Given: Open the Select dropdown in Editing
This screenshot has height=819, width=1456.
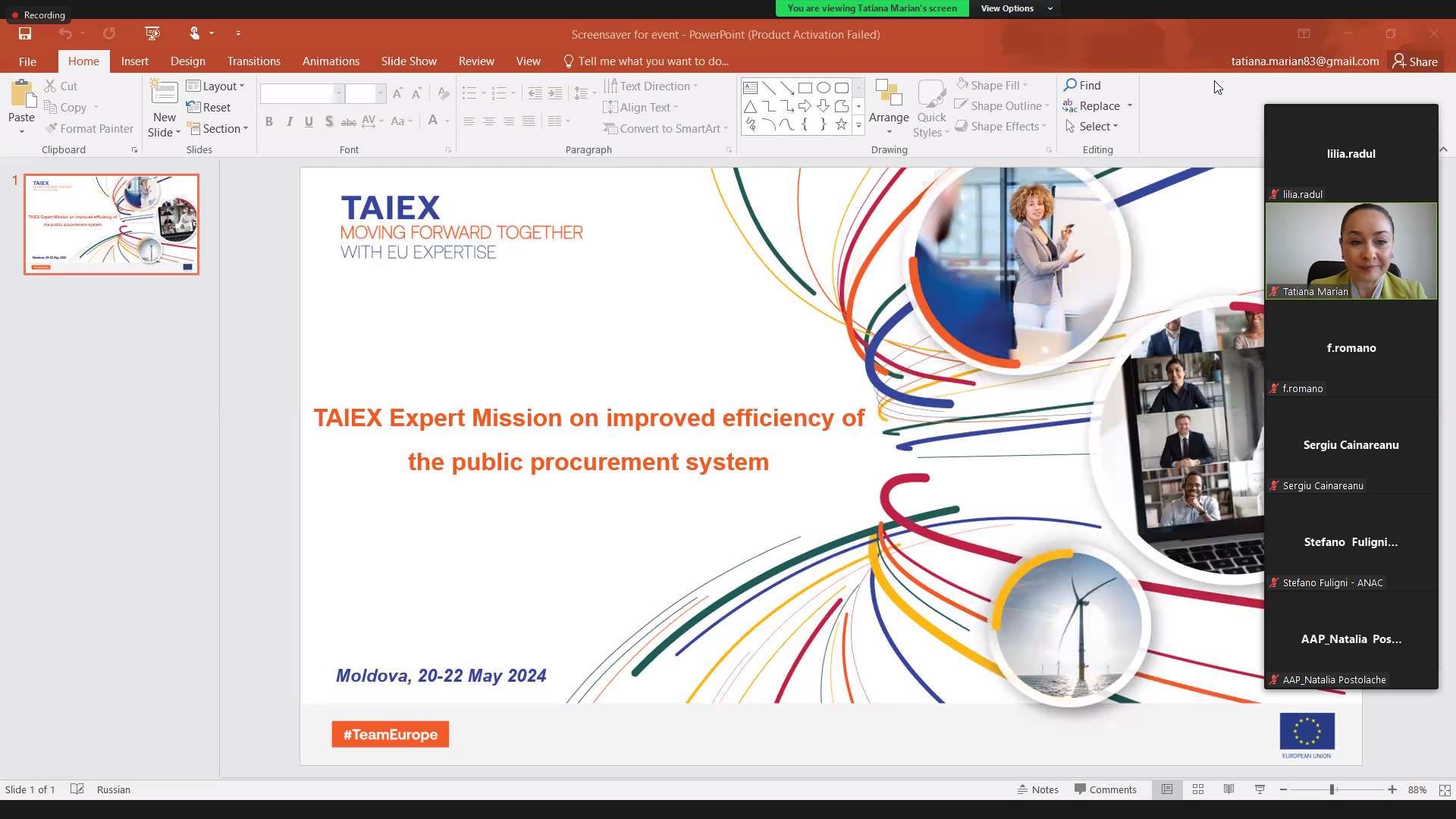Looking at the screenshot, I should coord(1091,127).
